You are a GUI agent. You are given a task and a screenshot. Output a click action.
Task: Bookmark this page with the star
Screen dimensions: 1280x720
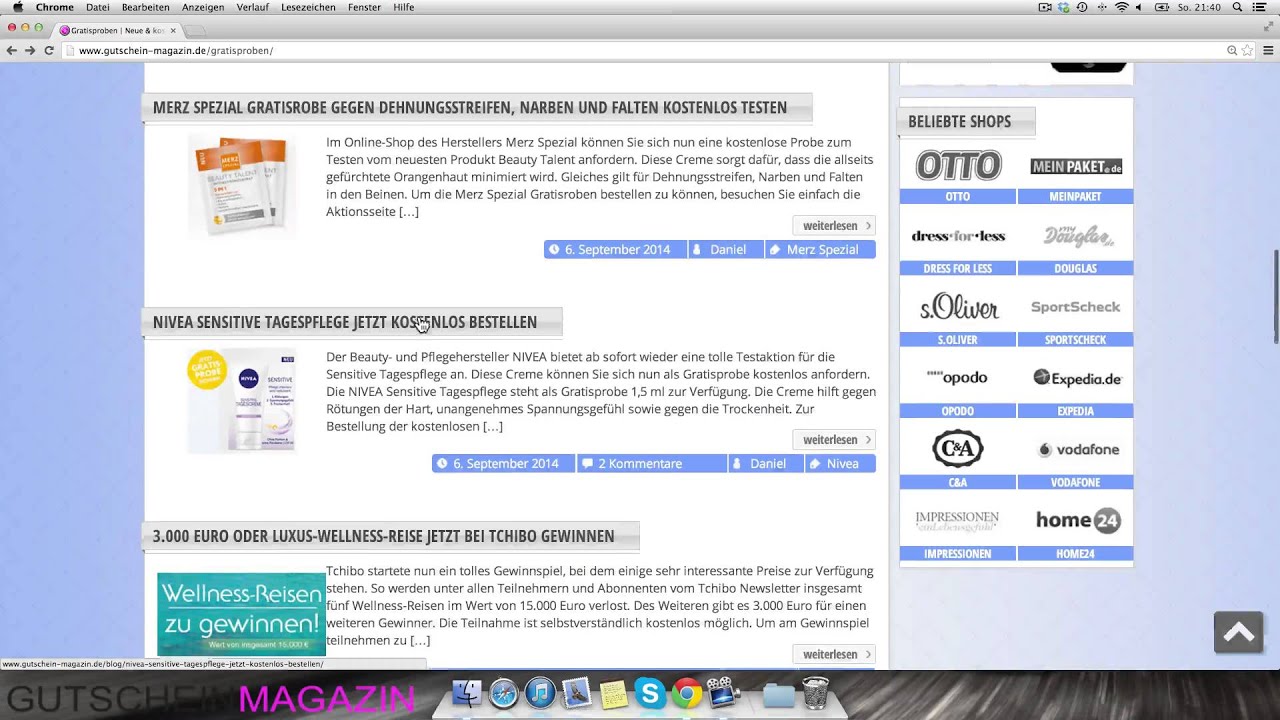(1247, 50)
